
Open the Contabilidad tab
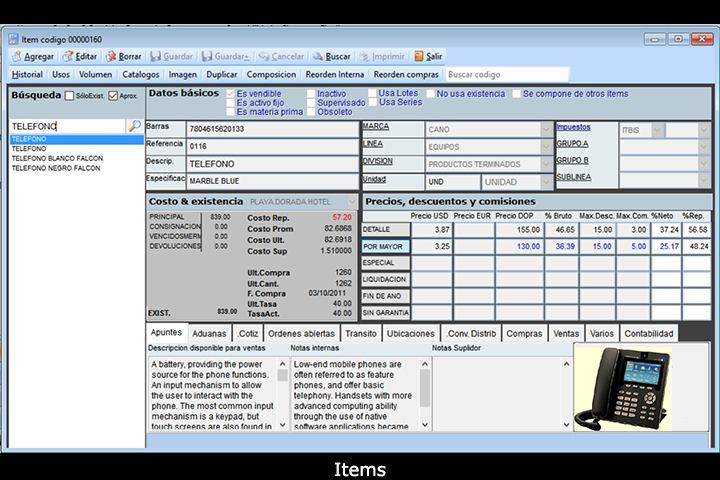pyautogui.click(x=649, y=333)
